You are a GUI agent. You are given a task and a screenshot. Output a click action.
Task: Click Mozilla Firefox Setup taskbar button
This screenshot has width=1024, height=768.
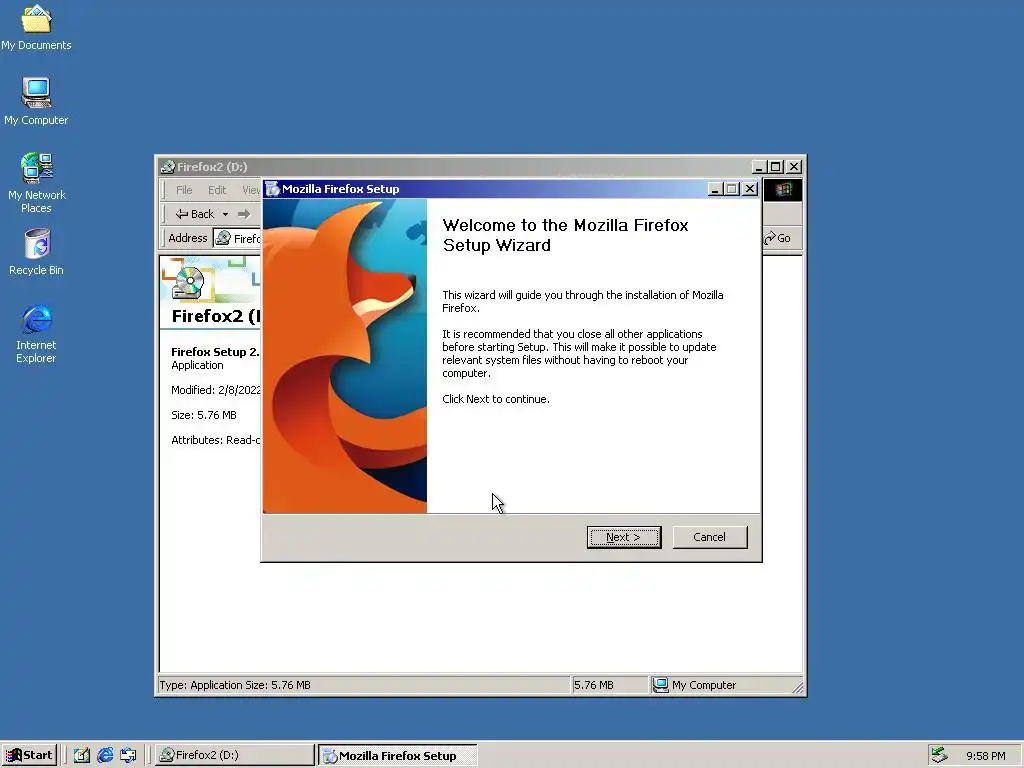pyautogui.click(x=397, y=756)
